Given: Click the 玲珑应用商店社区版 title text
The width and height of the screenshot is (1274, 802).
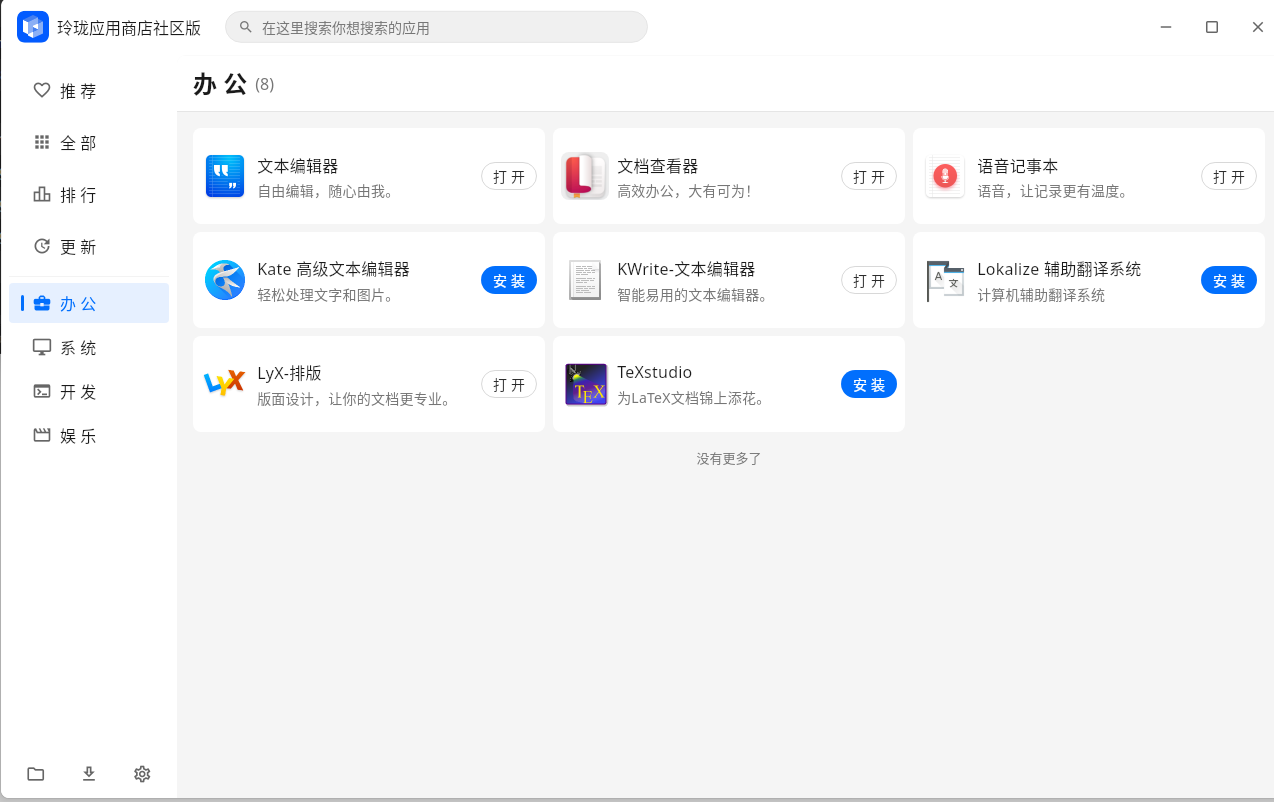Looking at the screenshot, I should pyautogui.click(x=129, y=28).
